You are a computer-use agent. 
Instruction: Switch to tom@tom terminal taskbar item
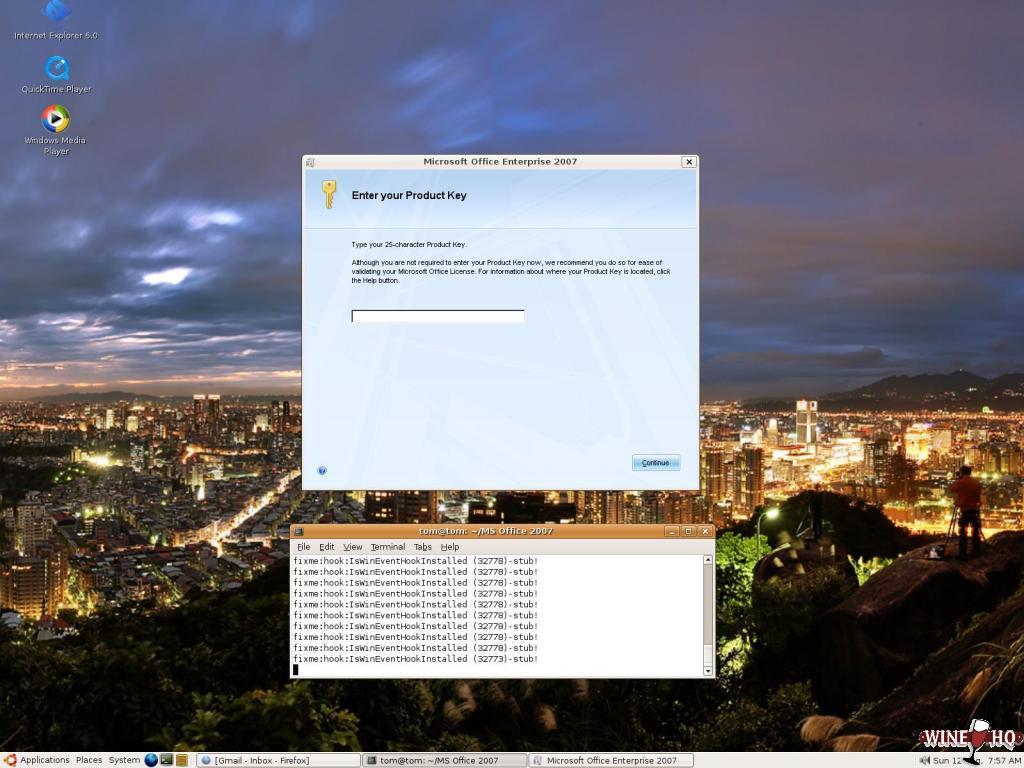pos(445,760)
